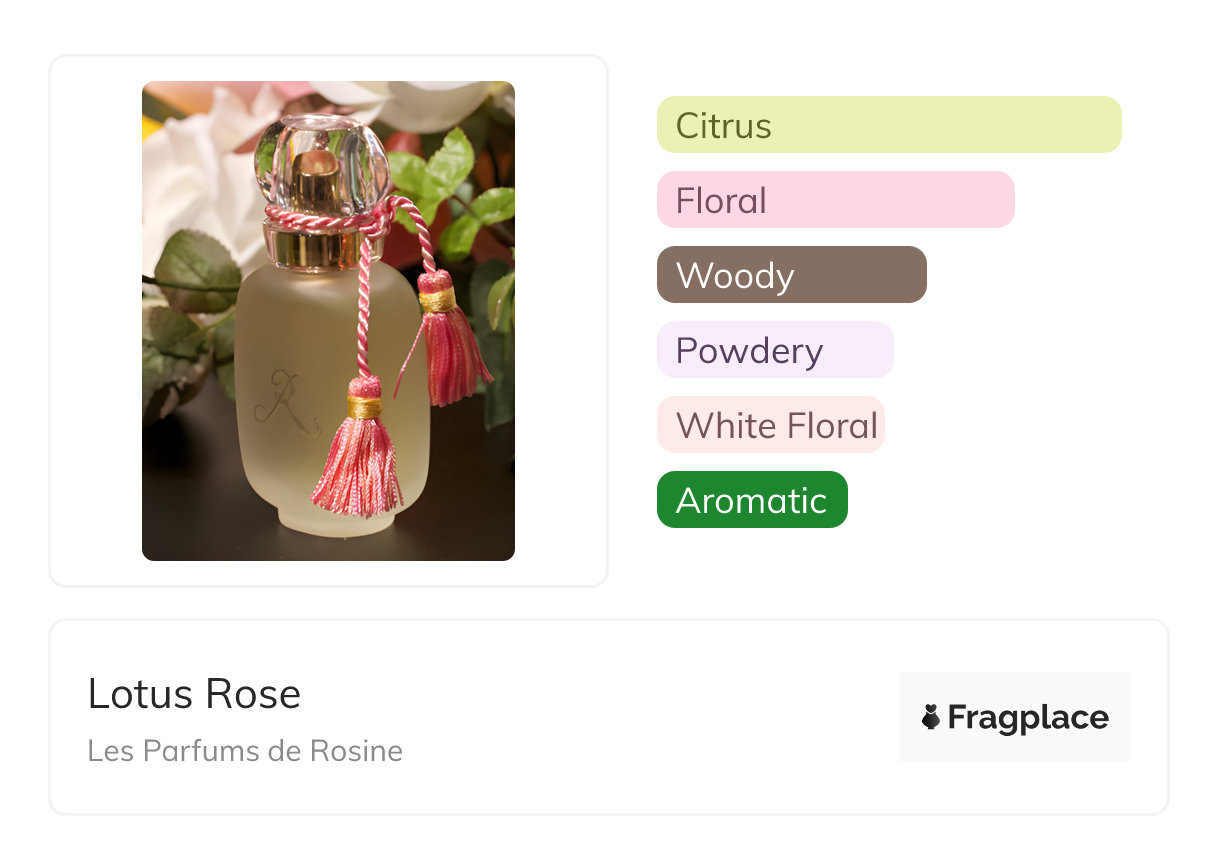This screenshot has width=1218, height=864.
Task: Choose the Powdery accord bar
Action: click(774, 350)
